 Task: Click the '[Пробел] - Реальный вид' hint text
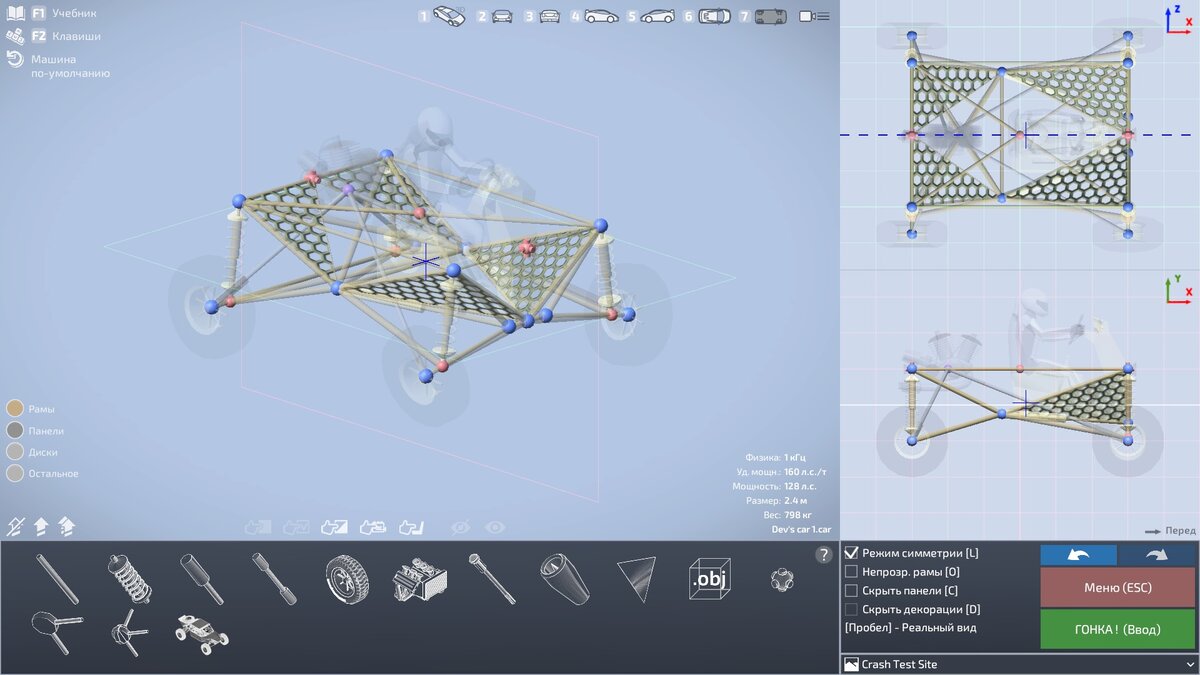[x=910, y=628]
